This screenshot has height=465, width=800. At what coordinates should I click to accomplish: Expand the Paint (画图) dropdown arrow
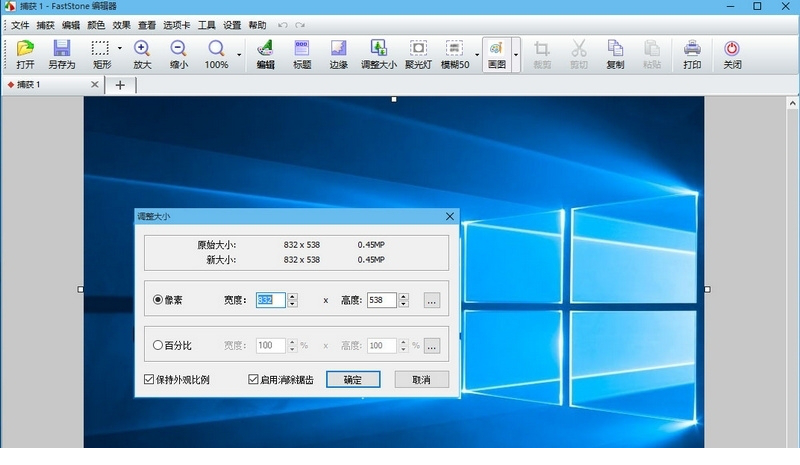click(x=516, y=54)
